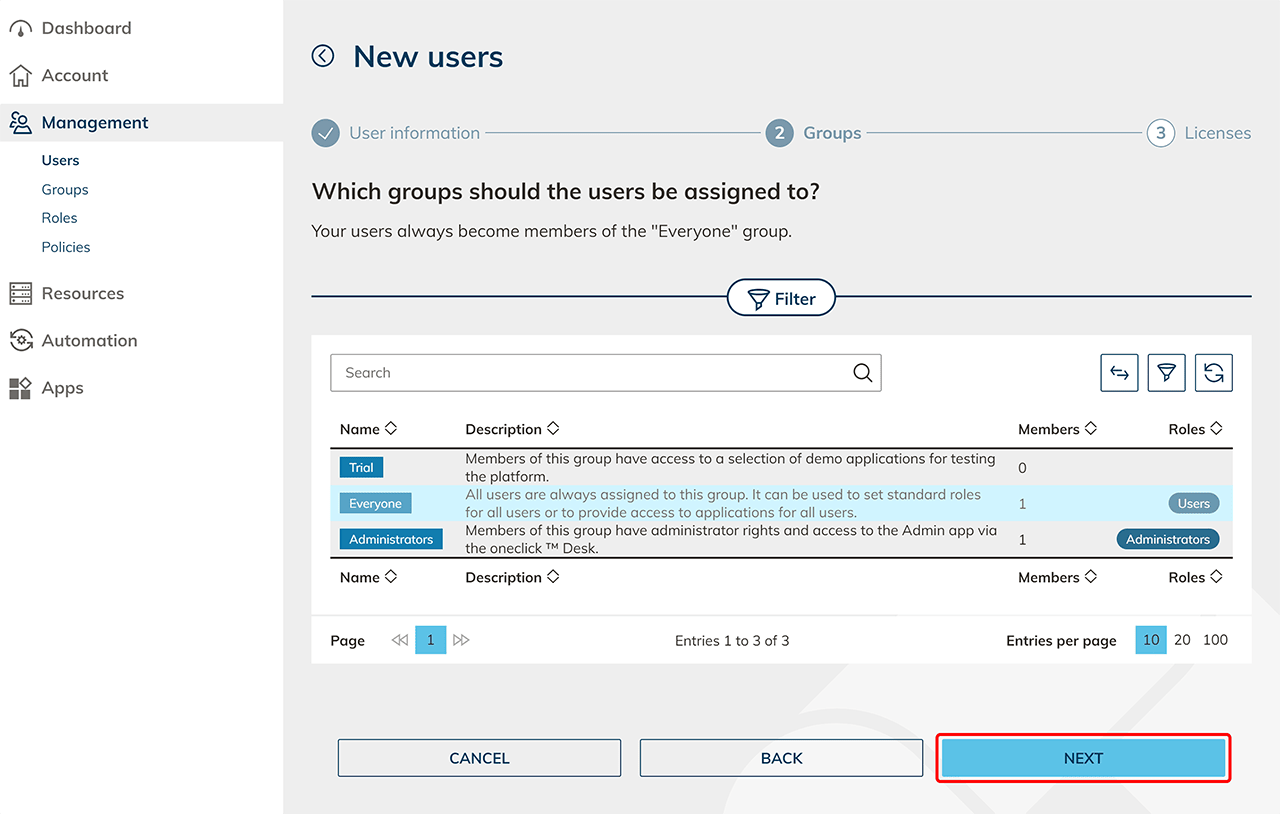
Task: Expand the Filter panel
Action: click(781, 298)
